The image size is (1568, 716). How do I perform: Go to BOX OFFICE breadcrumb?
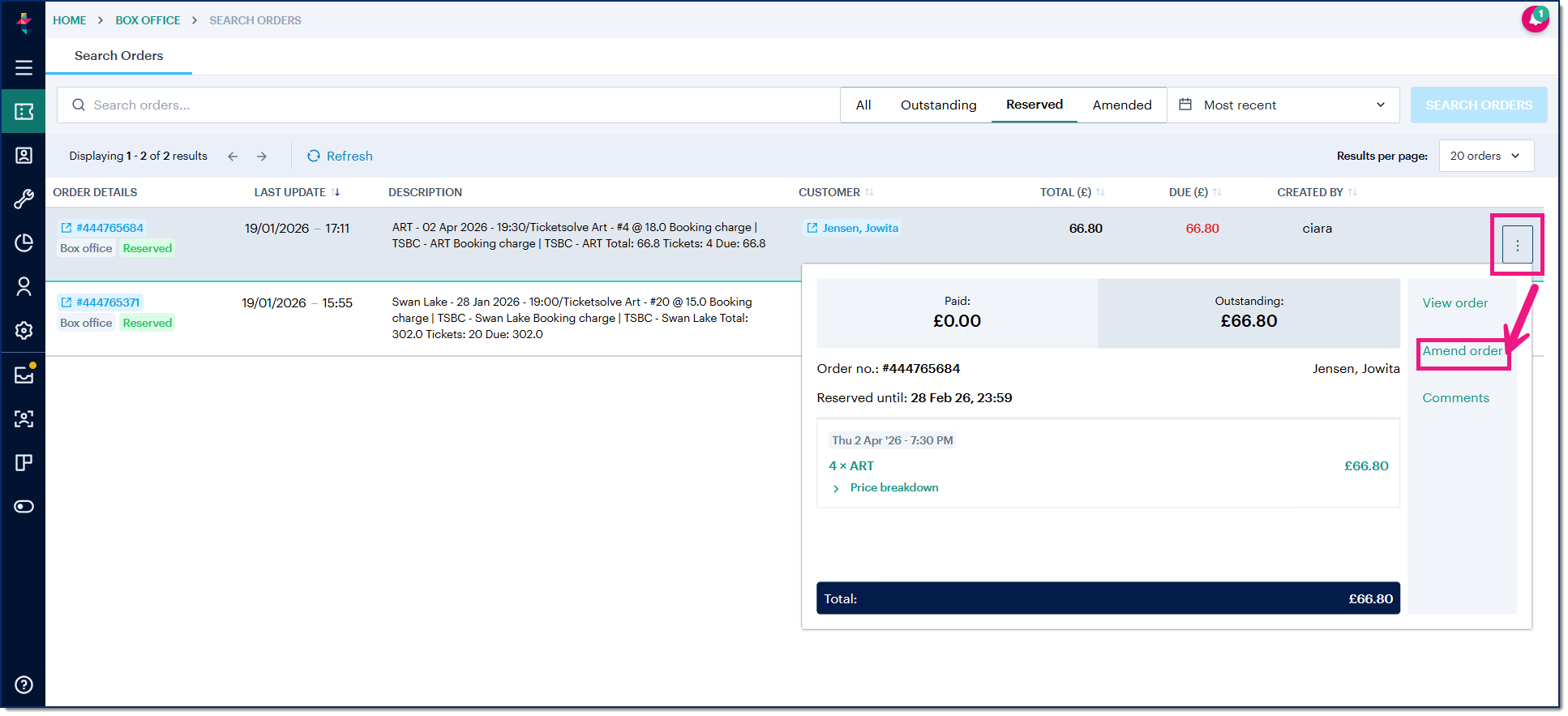(148, 20)
